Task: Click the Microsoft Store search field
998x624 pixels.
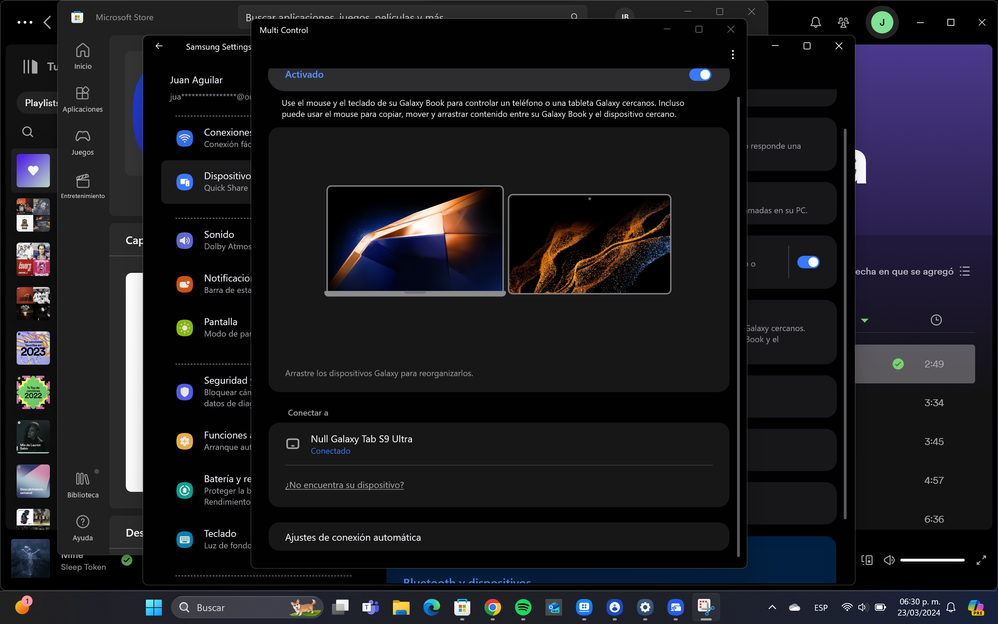Action: (x=412, y=17)
